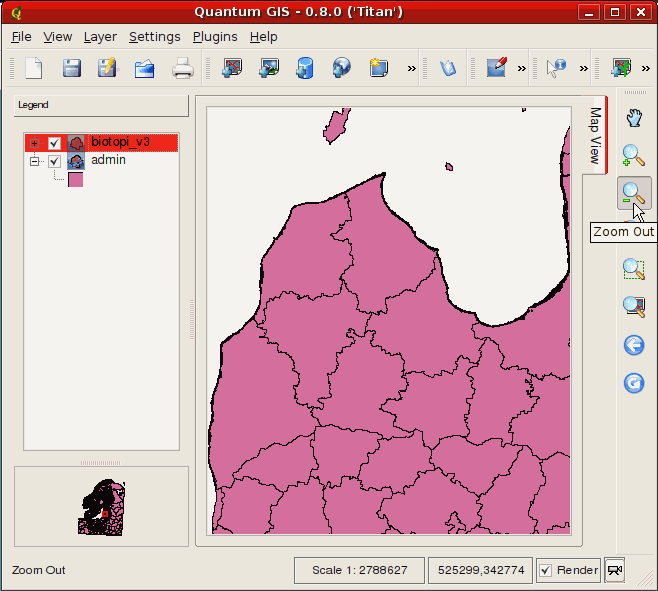
Task: Add a vector layer icon
Action: point(232,68)
